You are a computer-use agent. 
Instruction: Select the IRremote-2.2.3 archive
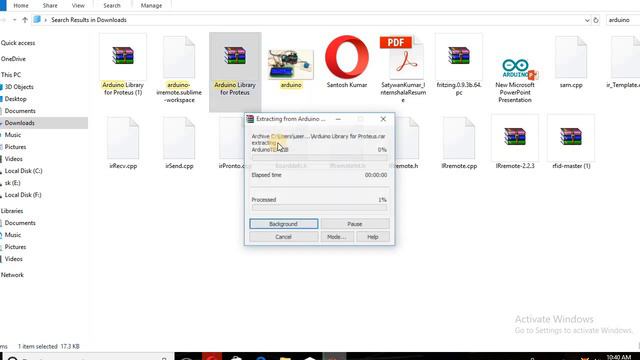515,143
